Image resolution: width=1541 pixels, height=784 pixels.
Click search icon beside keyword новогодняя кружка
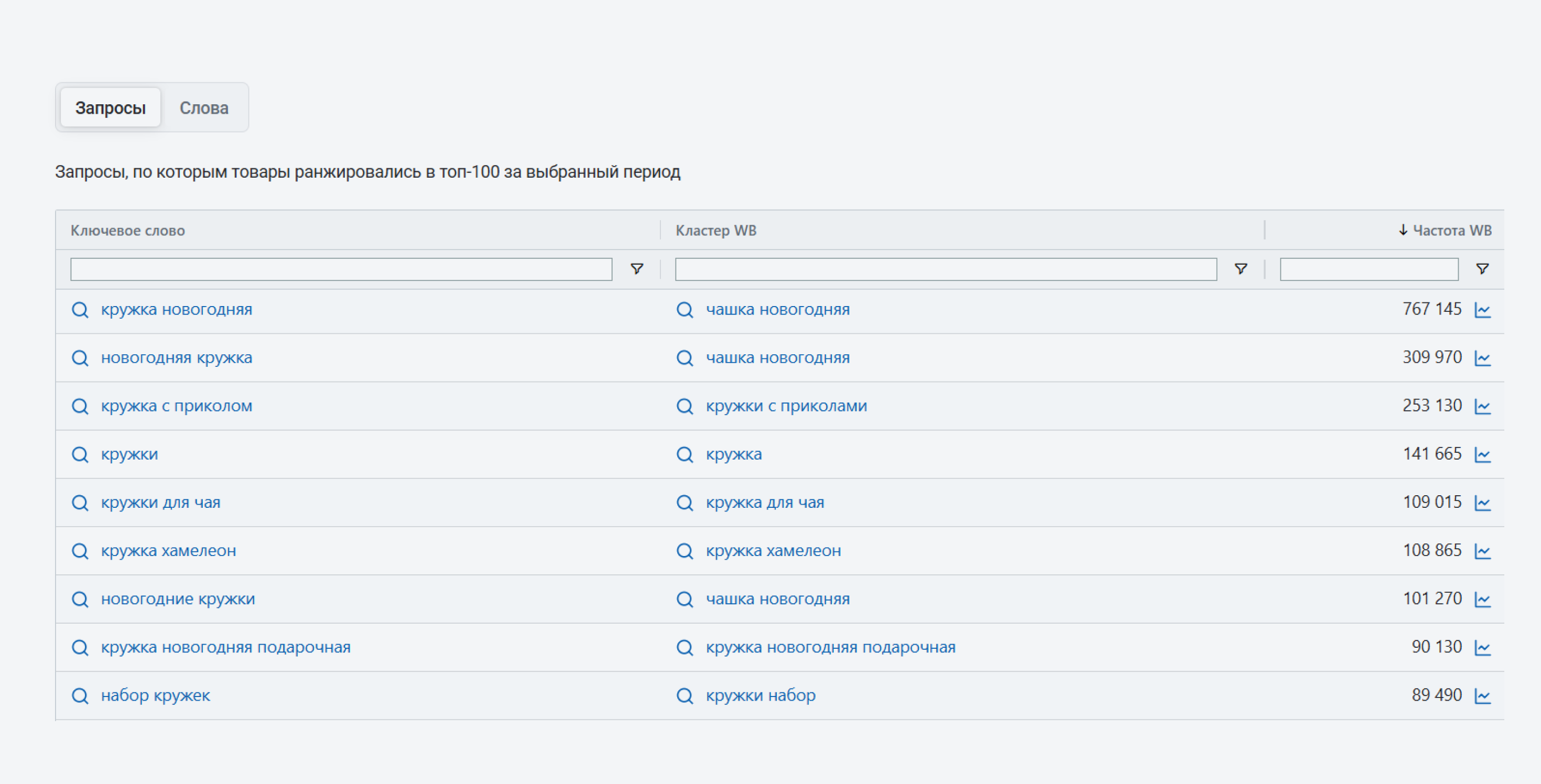(80, 358)
